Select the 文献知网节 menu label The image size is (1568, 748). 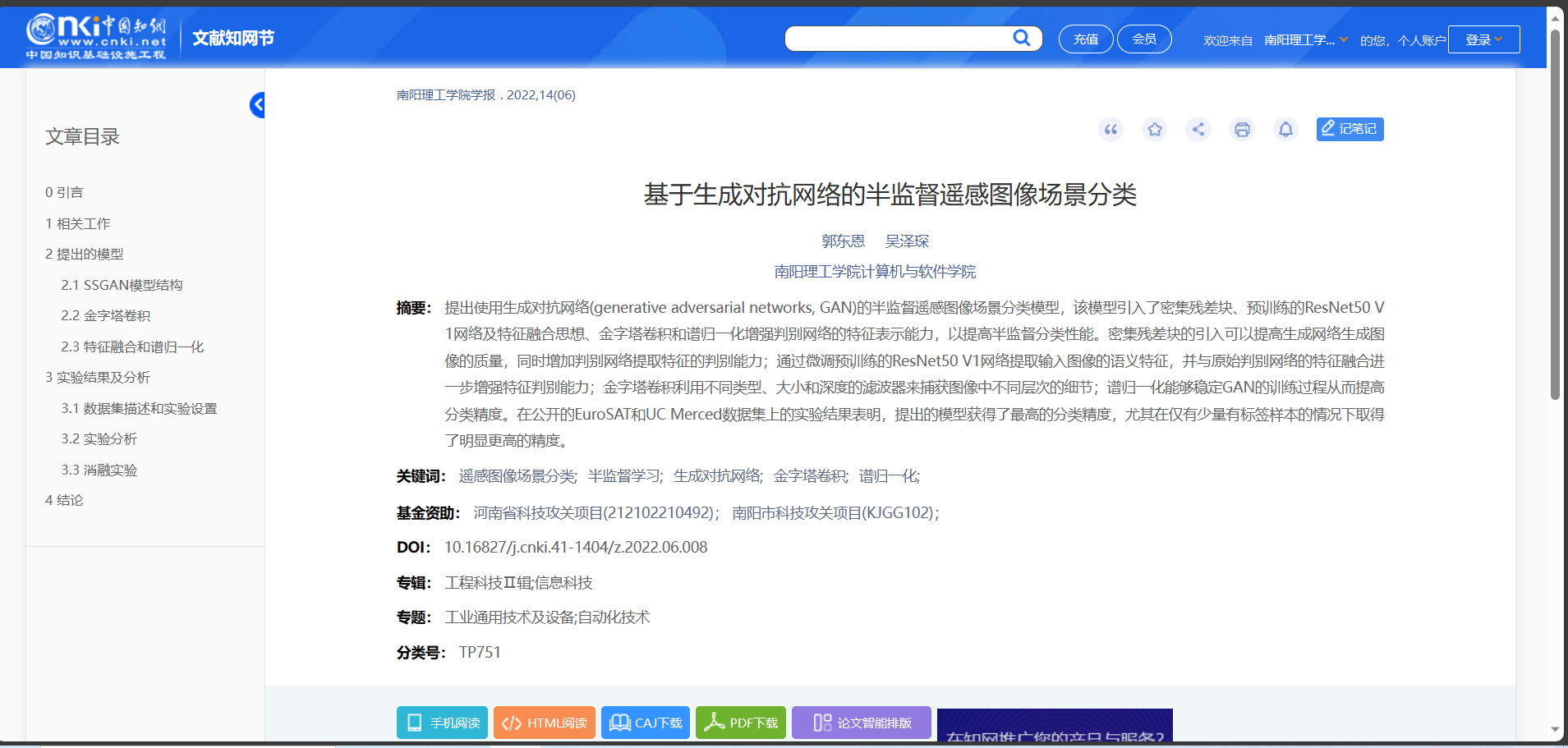coord(232,38)
